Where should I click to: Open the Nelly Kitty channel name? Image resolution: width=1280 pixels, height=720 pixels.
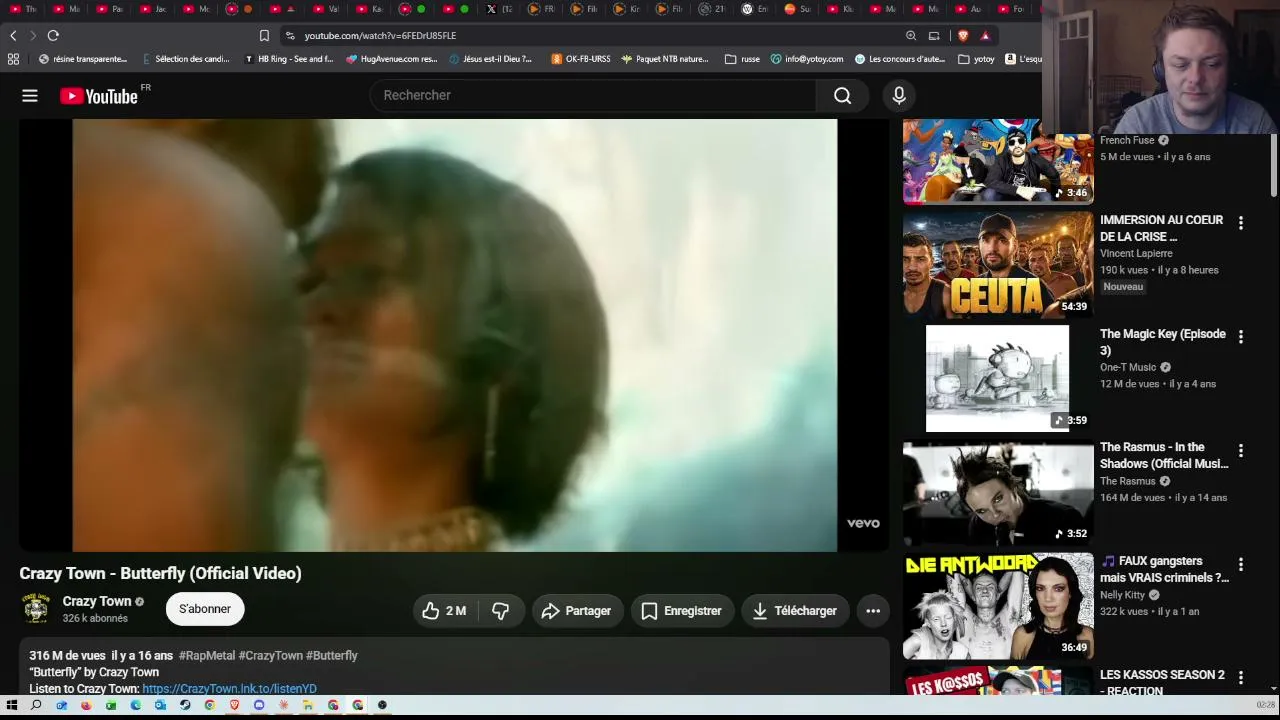[x=1122, y=595]
